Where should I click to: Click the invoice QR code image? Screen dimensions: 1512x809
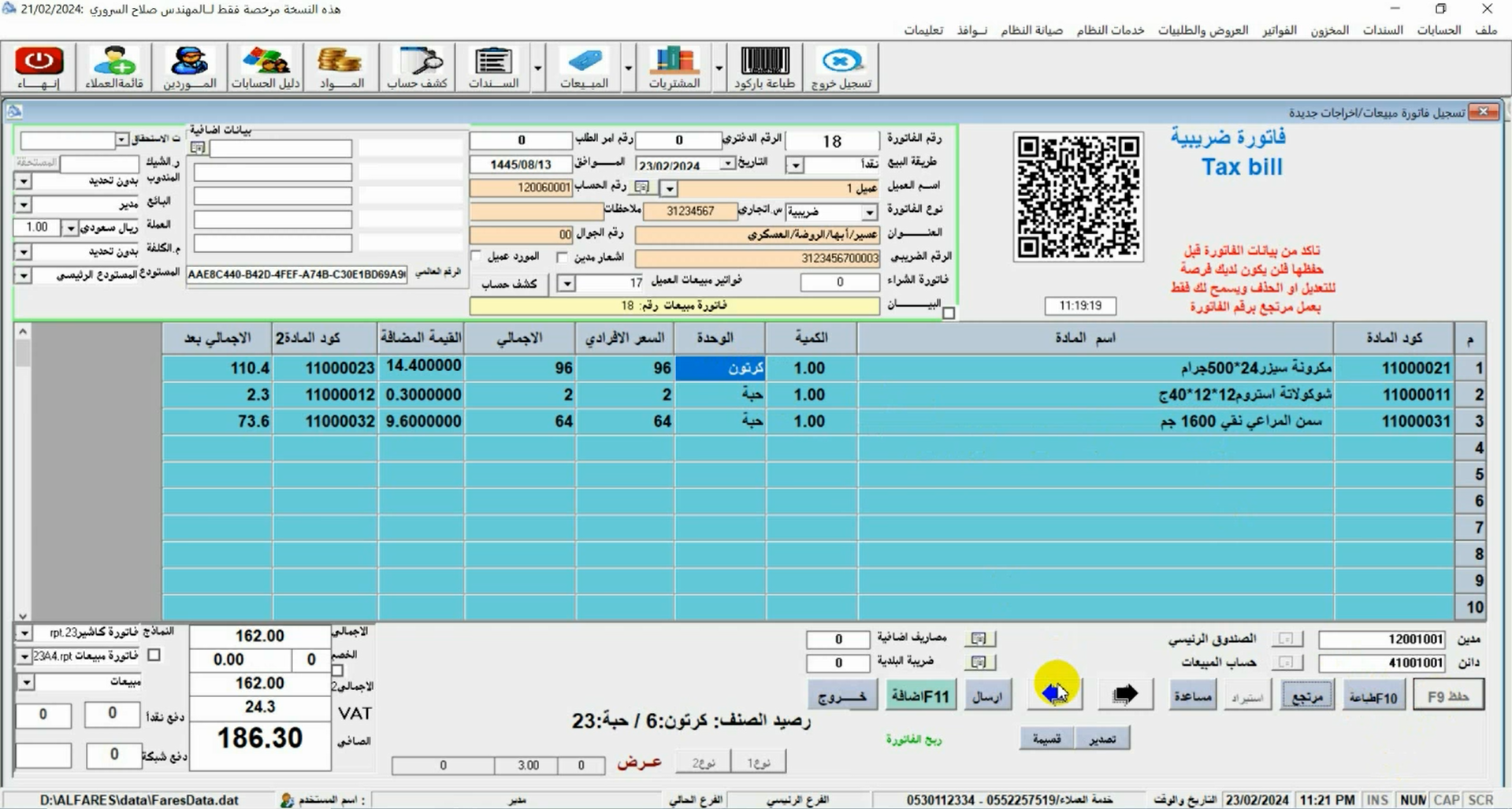coord(1078,197)
